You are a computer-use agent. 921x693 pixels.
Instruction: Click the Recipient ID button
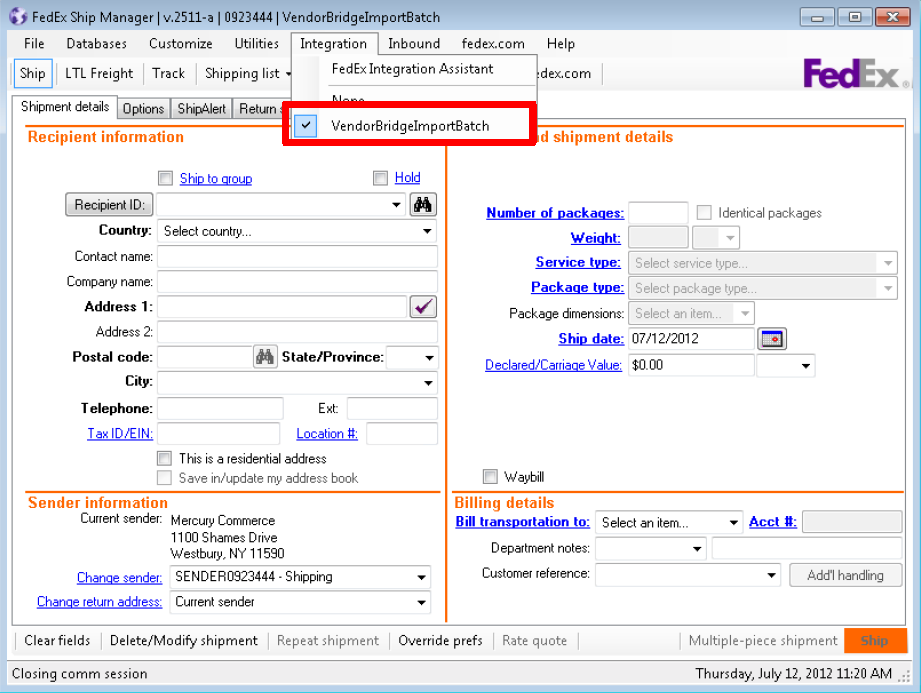pyautogui.click(x=109, y=205)
